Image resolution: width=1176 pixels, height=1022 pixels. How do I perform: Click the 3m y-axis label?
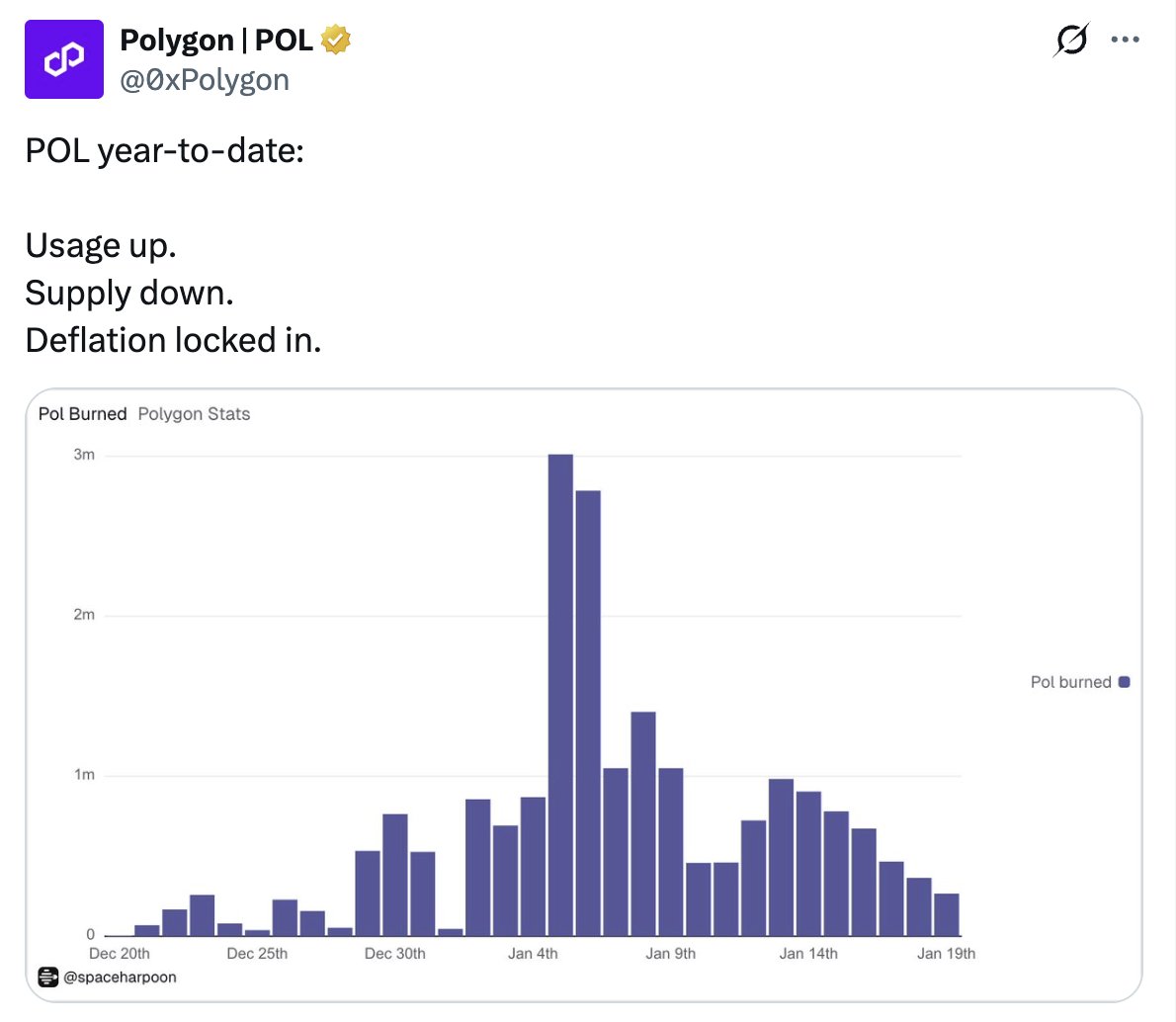click(x=84, y=455)
